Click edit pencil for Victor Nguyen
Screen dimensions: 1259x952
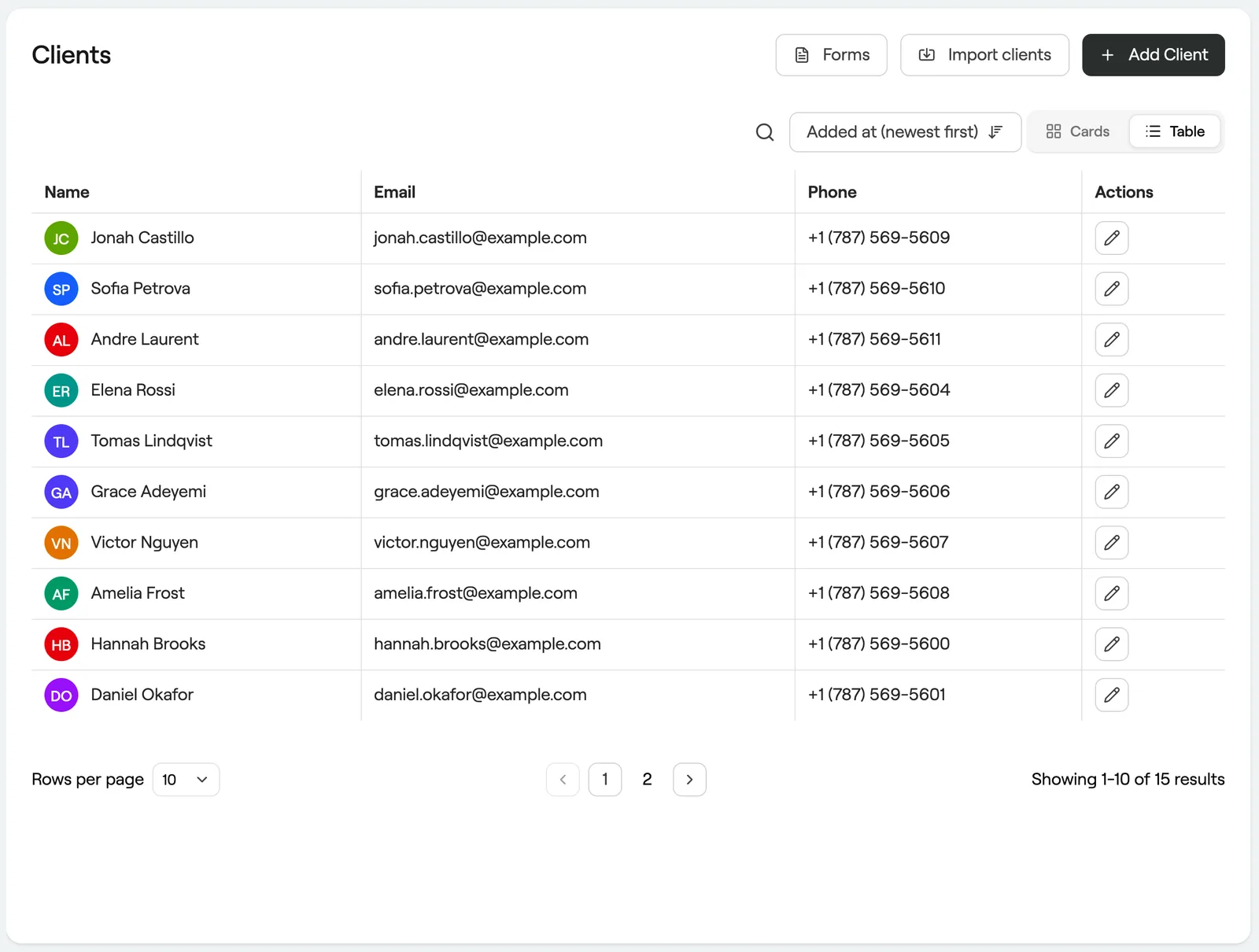1112,543
